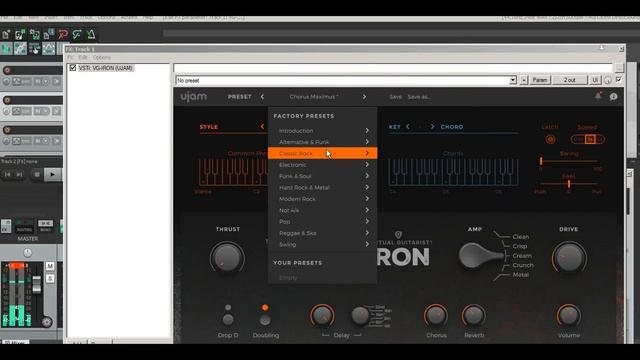Screen dimensions: 640x360
Task: Click the transport Go to Start button
Action: 8,174
